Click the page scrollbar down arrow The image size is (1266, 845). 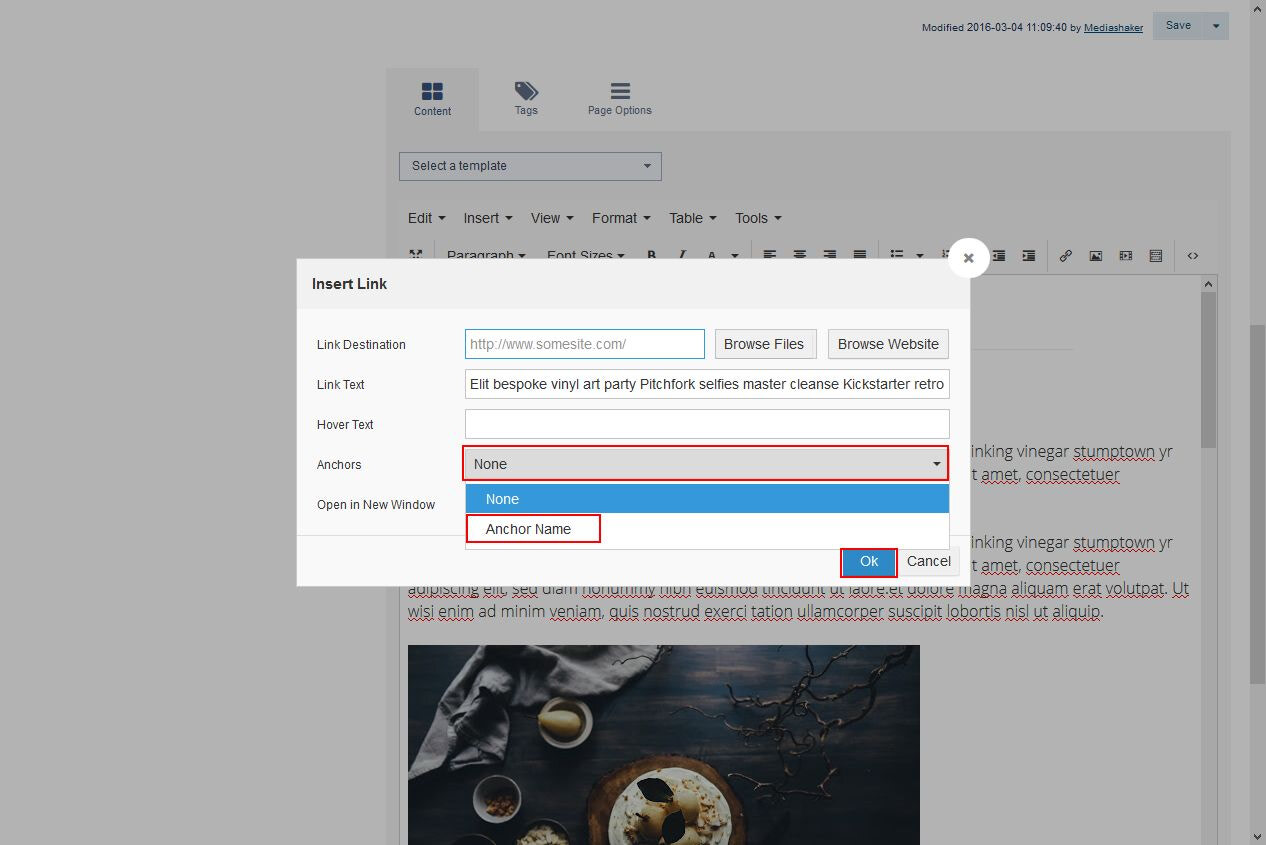(1257, 836)
